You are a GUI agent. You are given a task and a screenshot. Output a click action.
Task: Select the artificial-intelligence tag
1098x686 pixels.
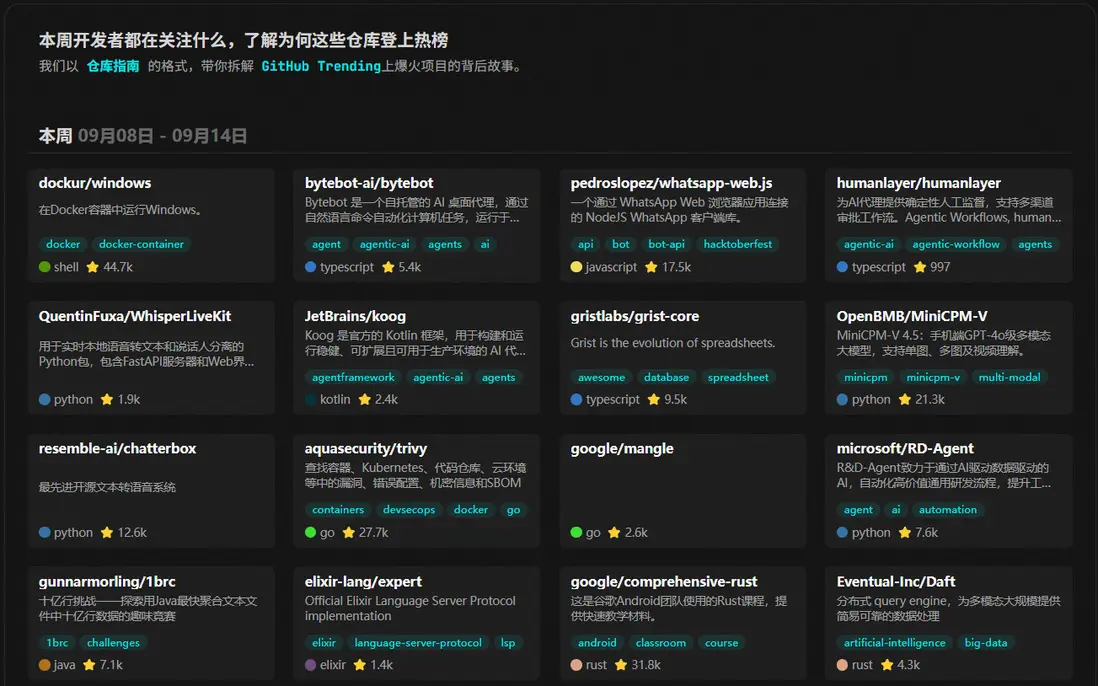[894, 642]
